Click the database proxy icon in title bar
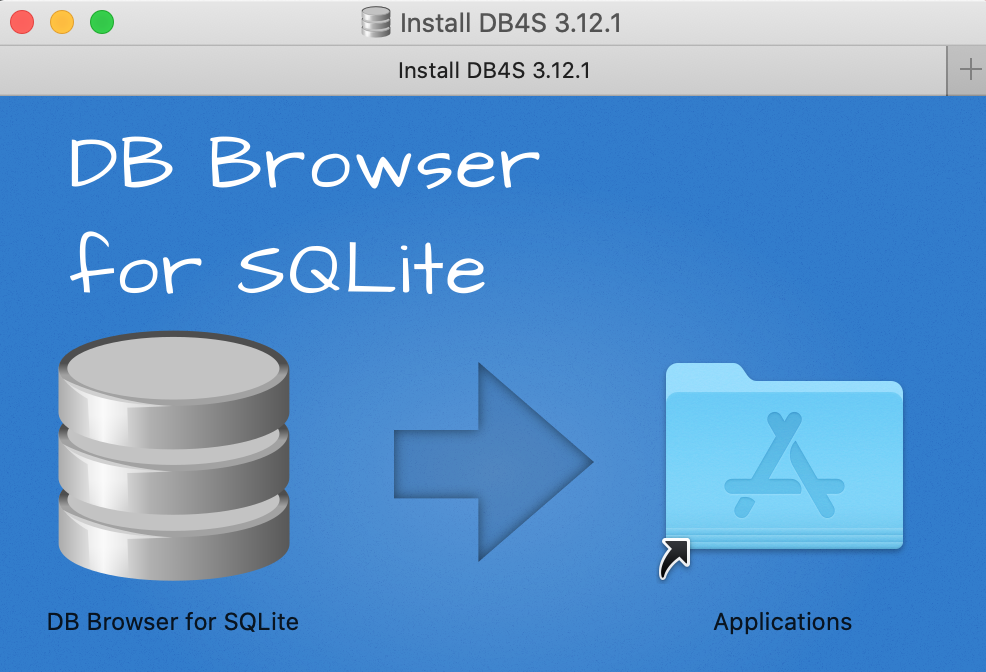986x672 pixels. (376, 22)
